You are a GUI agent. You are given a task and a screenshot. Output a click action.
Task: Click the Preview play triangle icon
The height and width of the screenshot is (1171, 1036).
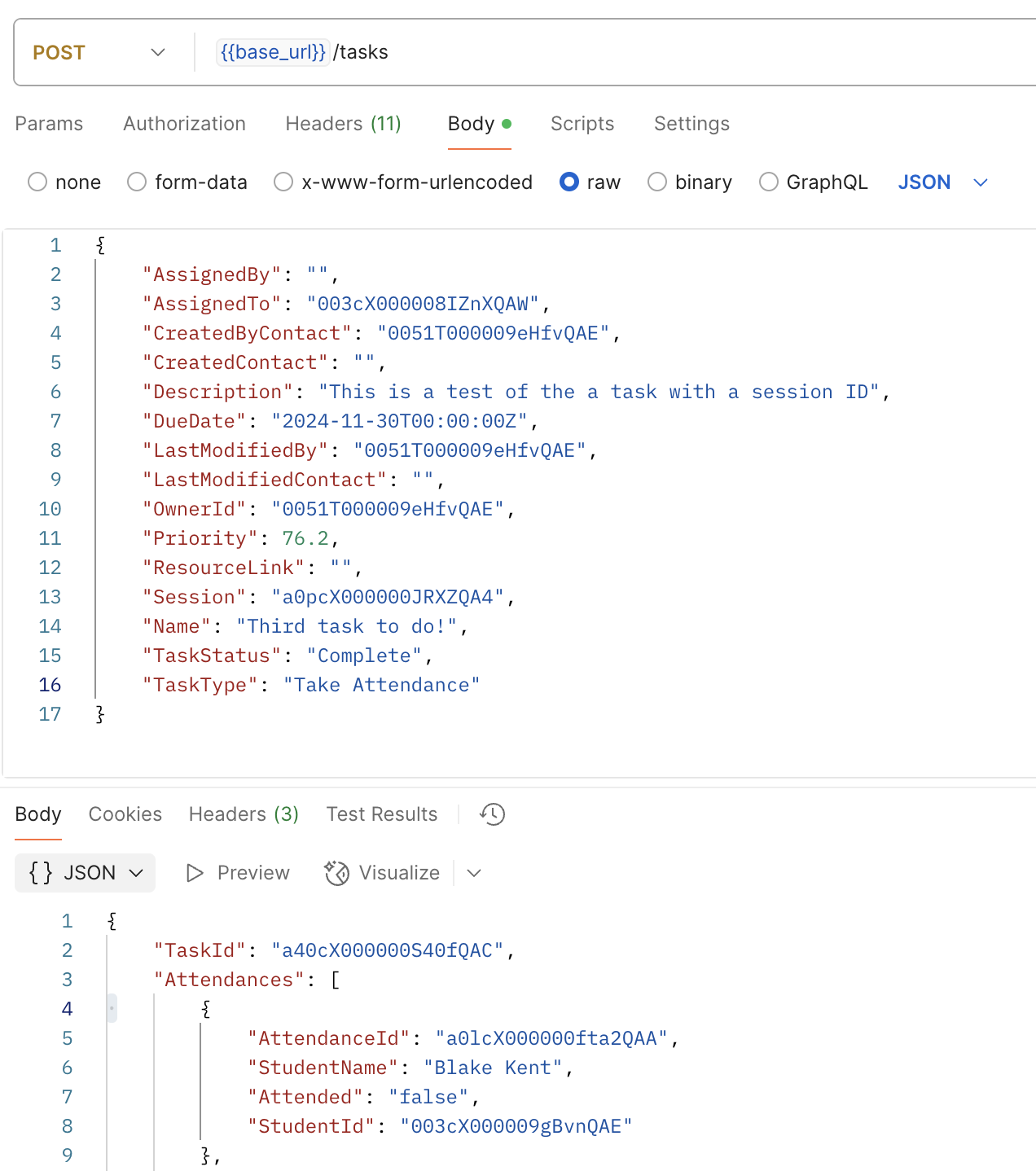point(195,873)
